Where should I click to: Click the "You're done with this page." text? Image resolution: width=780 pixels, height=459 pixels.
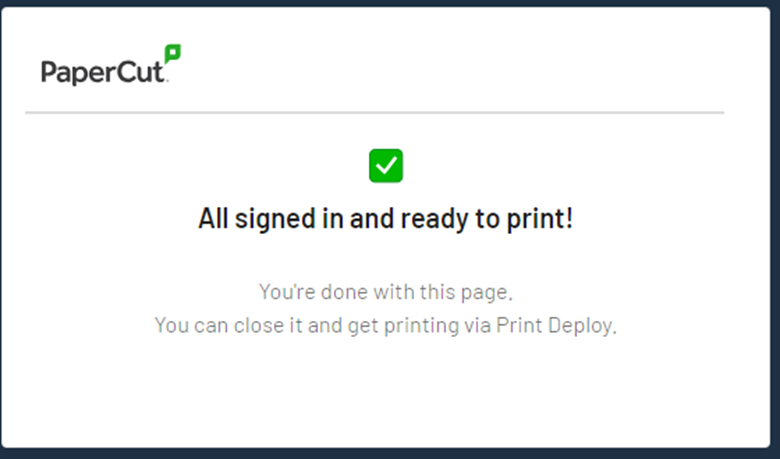click(386, 292)
